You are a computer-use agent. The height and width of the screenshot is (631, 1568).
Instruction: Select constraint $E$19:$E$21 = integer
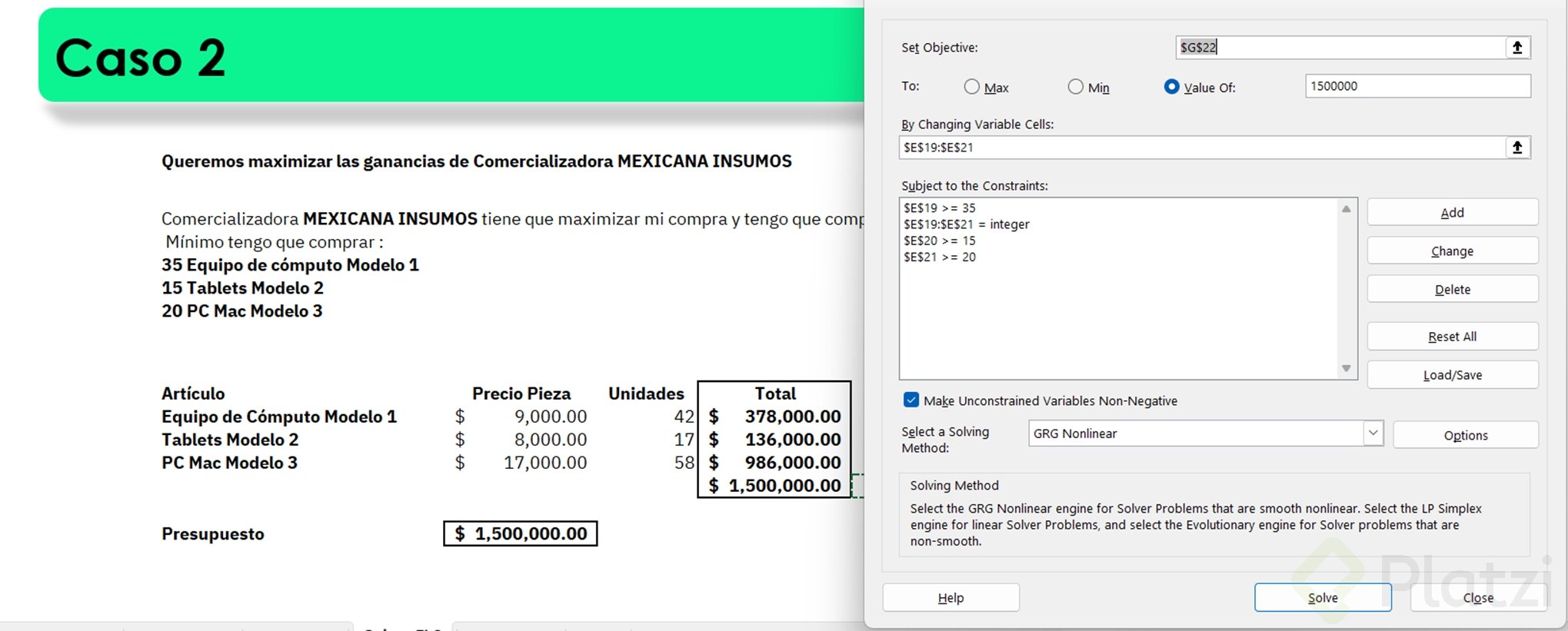(967, 224)
